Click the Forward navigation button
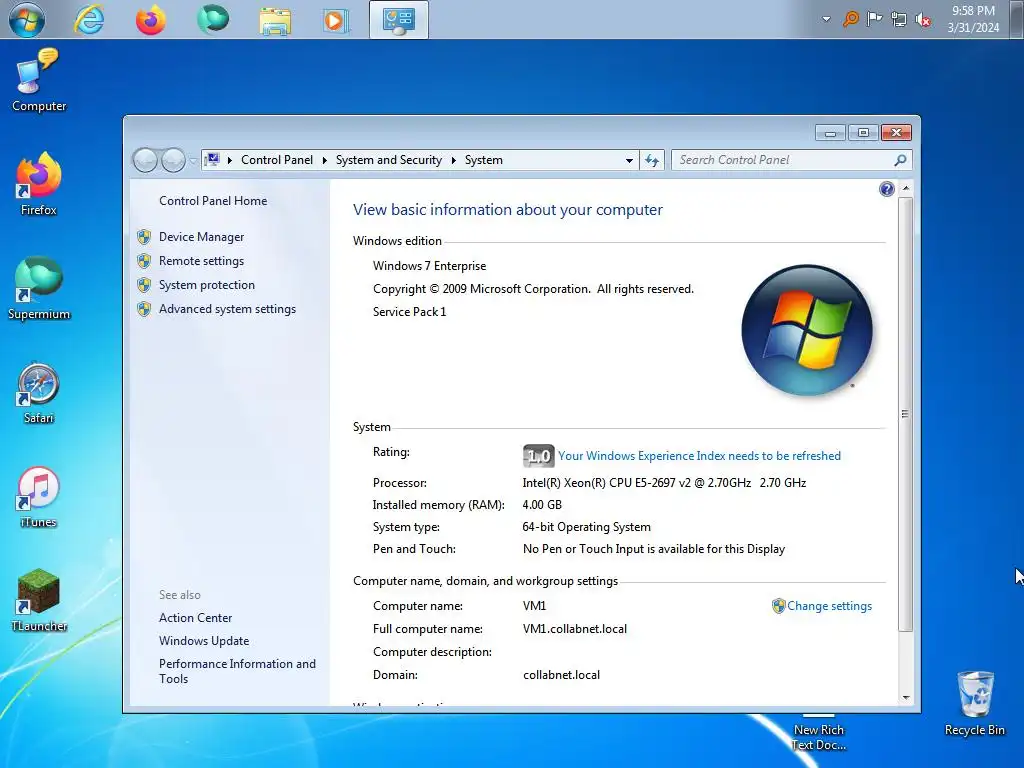 [x=173, y=160]
